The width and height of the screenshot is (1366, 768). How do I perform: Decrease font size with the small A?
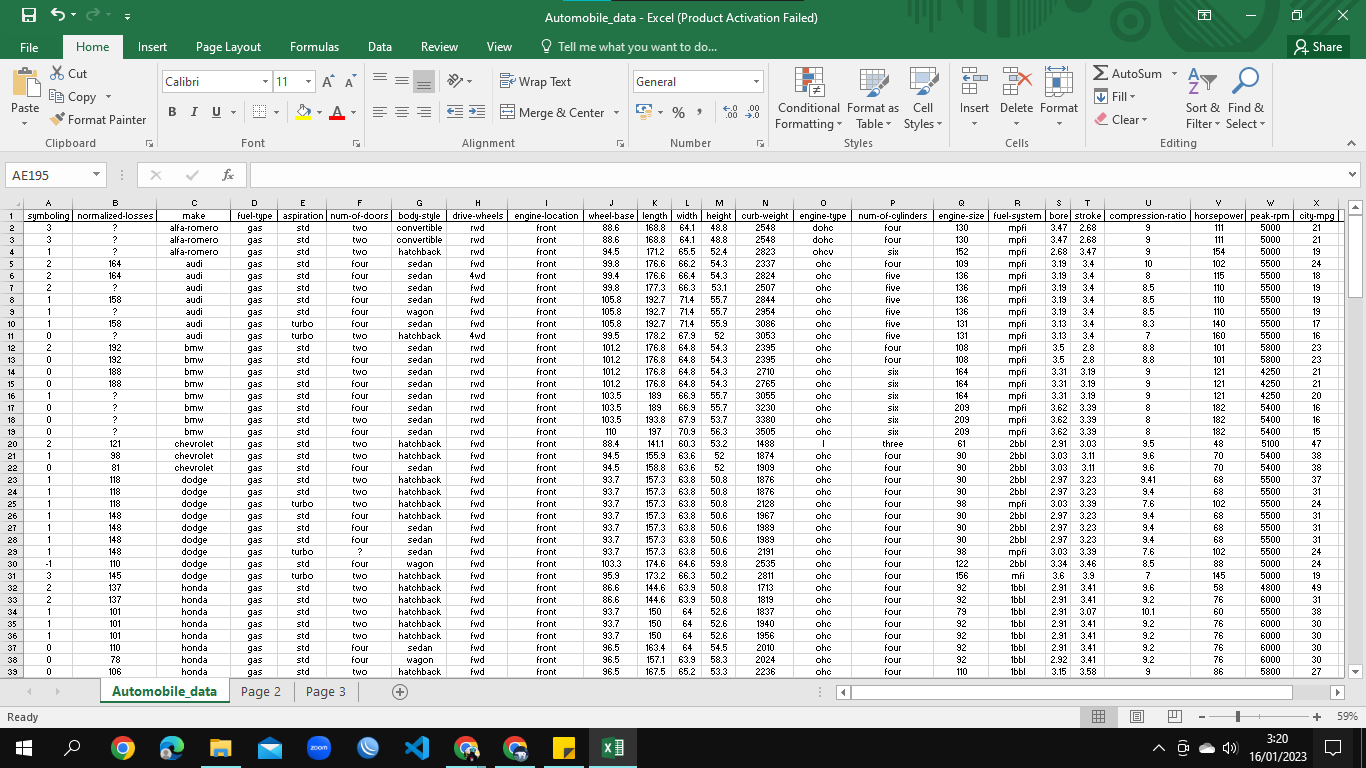[x=350, y=82]
